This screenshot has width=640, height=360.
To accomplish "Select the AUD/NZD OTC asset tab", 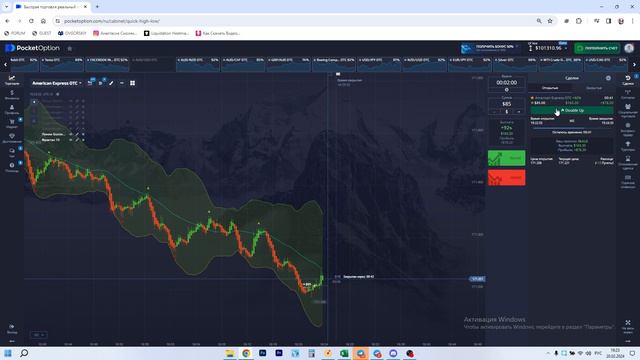I will pyautogui.click(x=198, y=64).
